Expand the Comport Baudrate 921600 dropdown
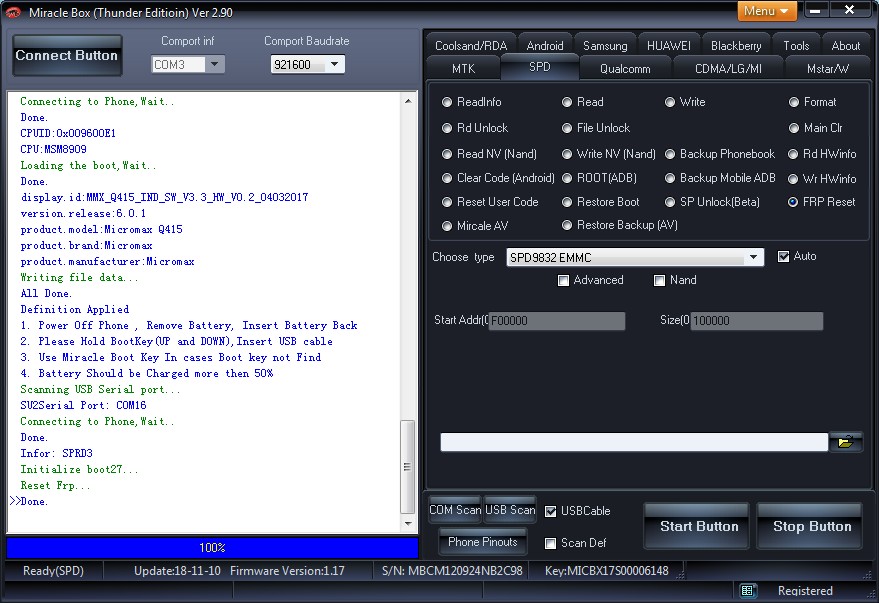879x603 pixels. click(334, 64)
